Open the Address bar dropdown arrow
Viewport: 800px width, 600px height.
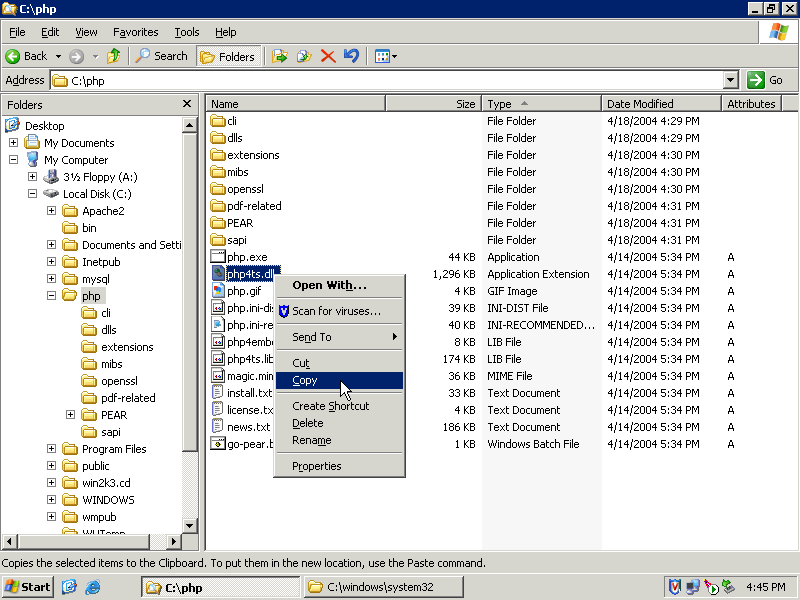tap(730, 80)
